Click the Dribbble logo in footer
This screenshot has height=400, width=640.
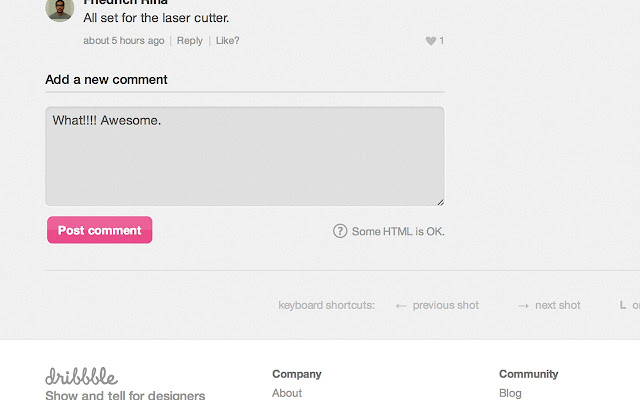[82, 376]
